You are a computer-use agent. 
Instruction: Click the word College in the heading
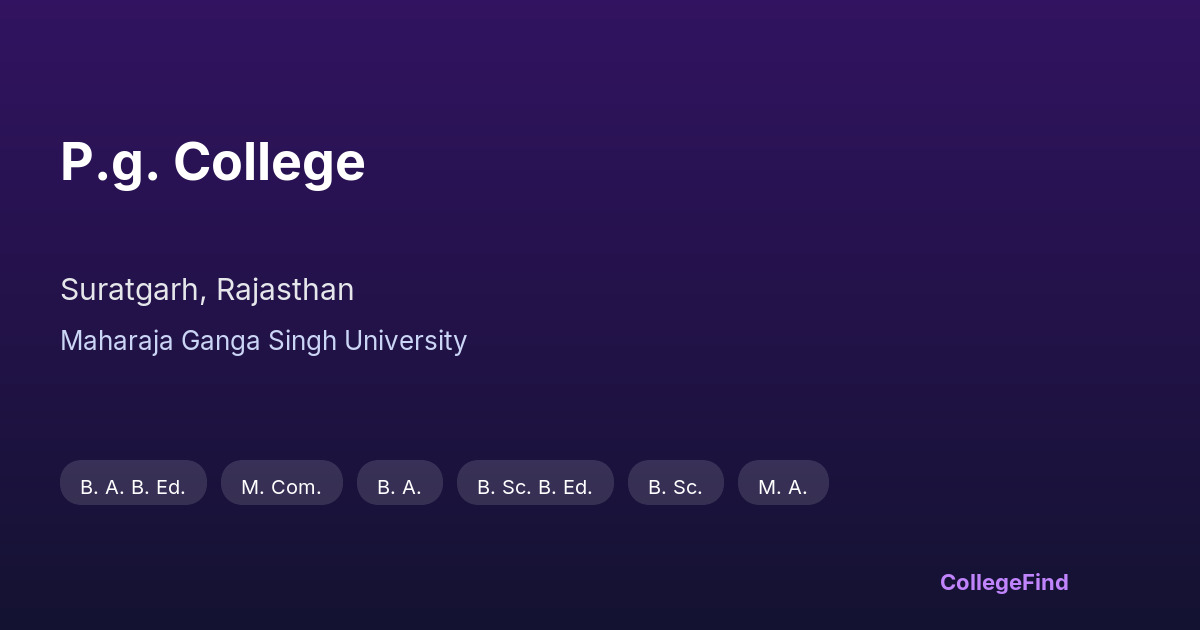click(x=269, y=162)
